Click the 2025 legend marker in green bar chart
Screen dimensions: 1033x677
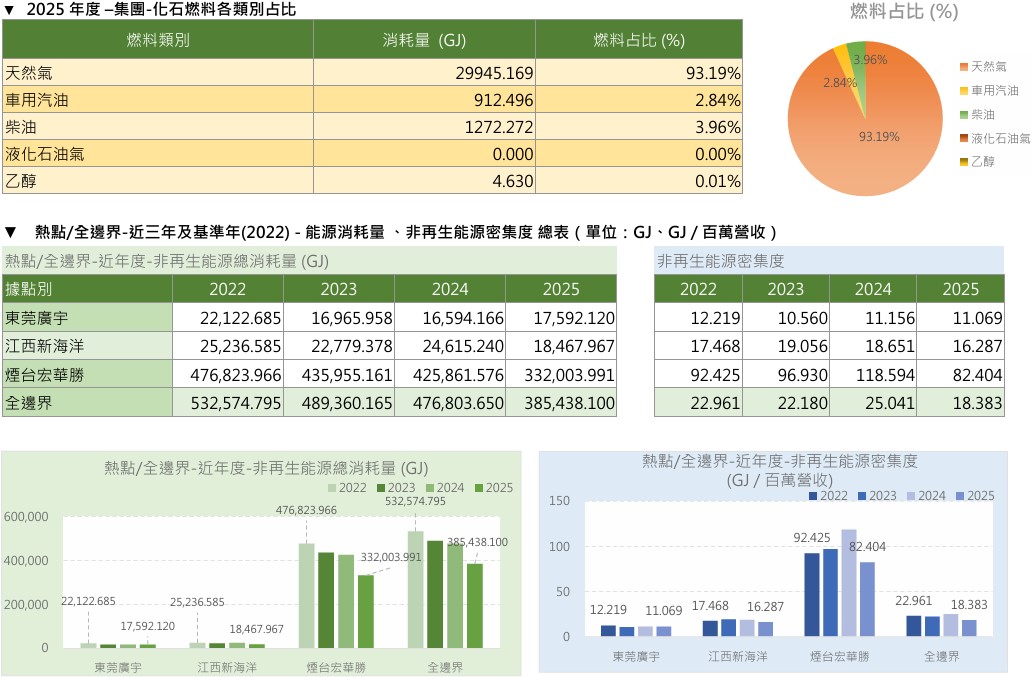coord(479,488)
